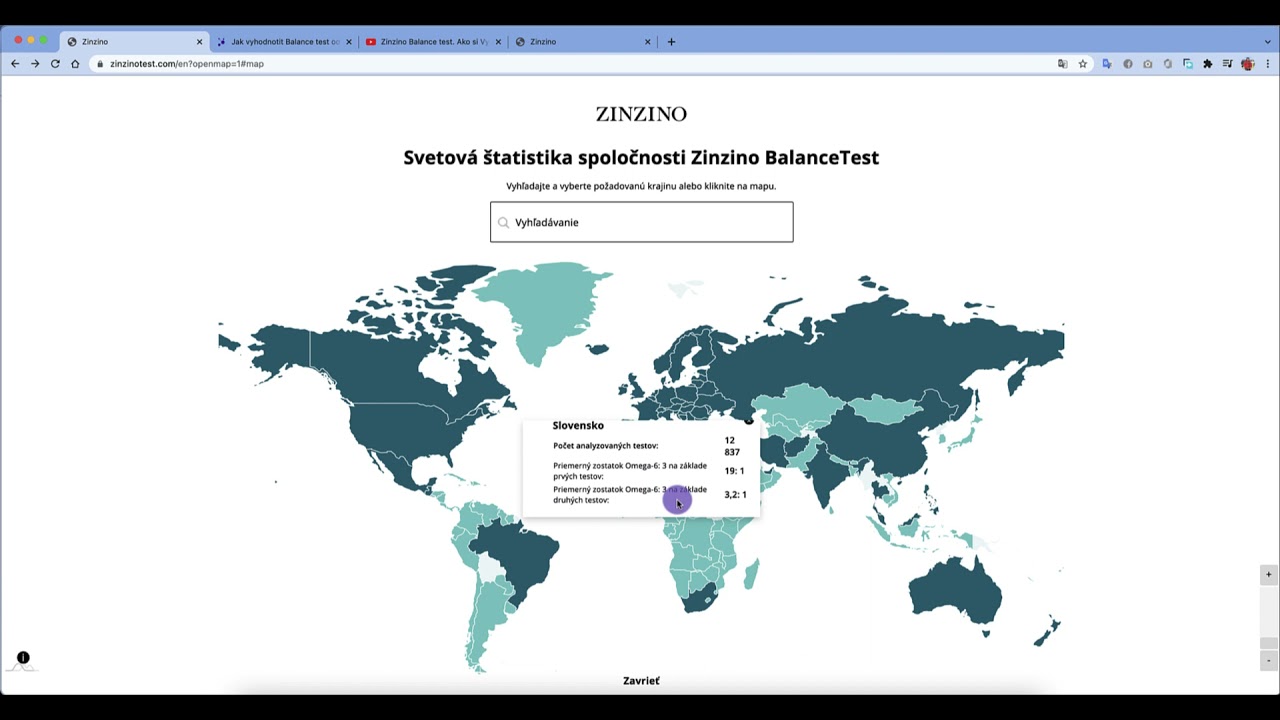Click the accessibility icon at bottom left
This screenshot has width=1280, height=720.
[x=23, y=658]
